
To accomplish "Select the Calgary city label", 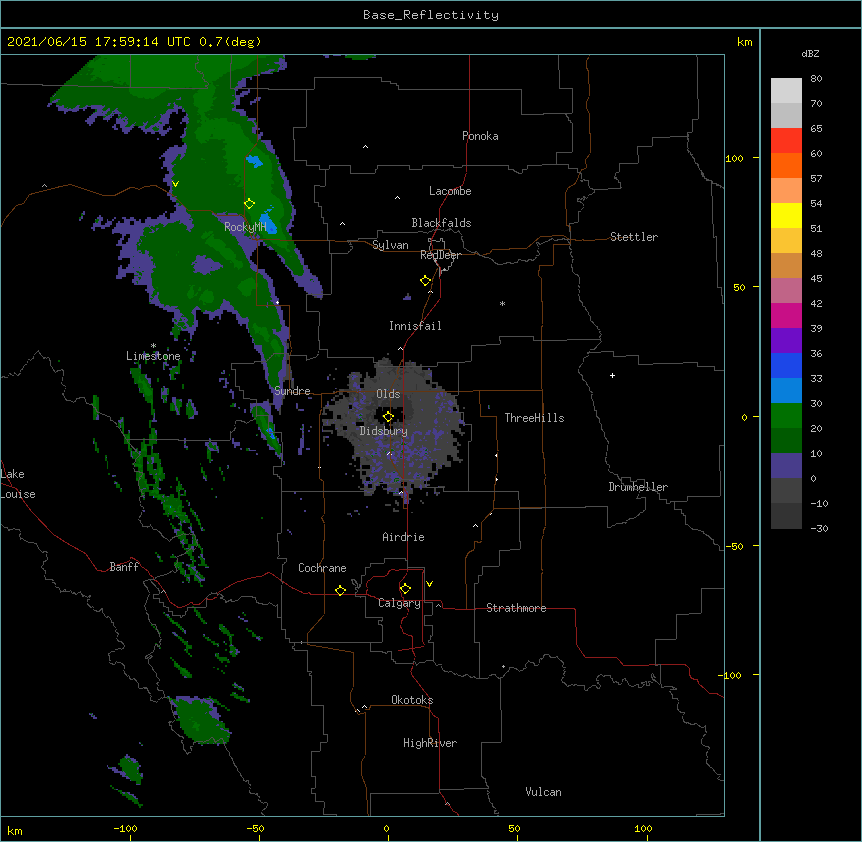I will pyautogui.click(x=399, y=603).
